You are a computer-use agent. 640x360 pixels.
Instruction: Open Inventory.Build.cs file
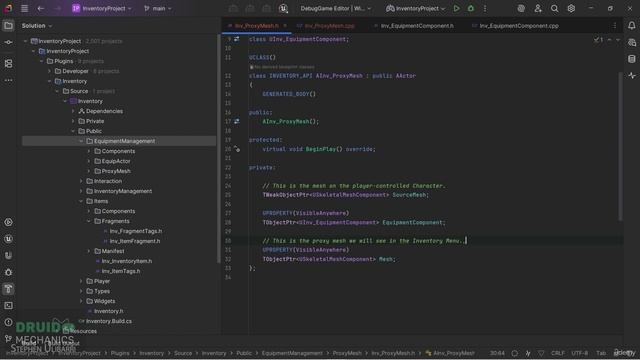point(109,321)
